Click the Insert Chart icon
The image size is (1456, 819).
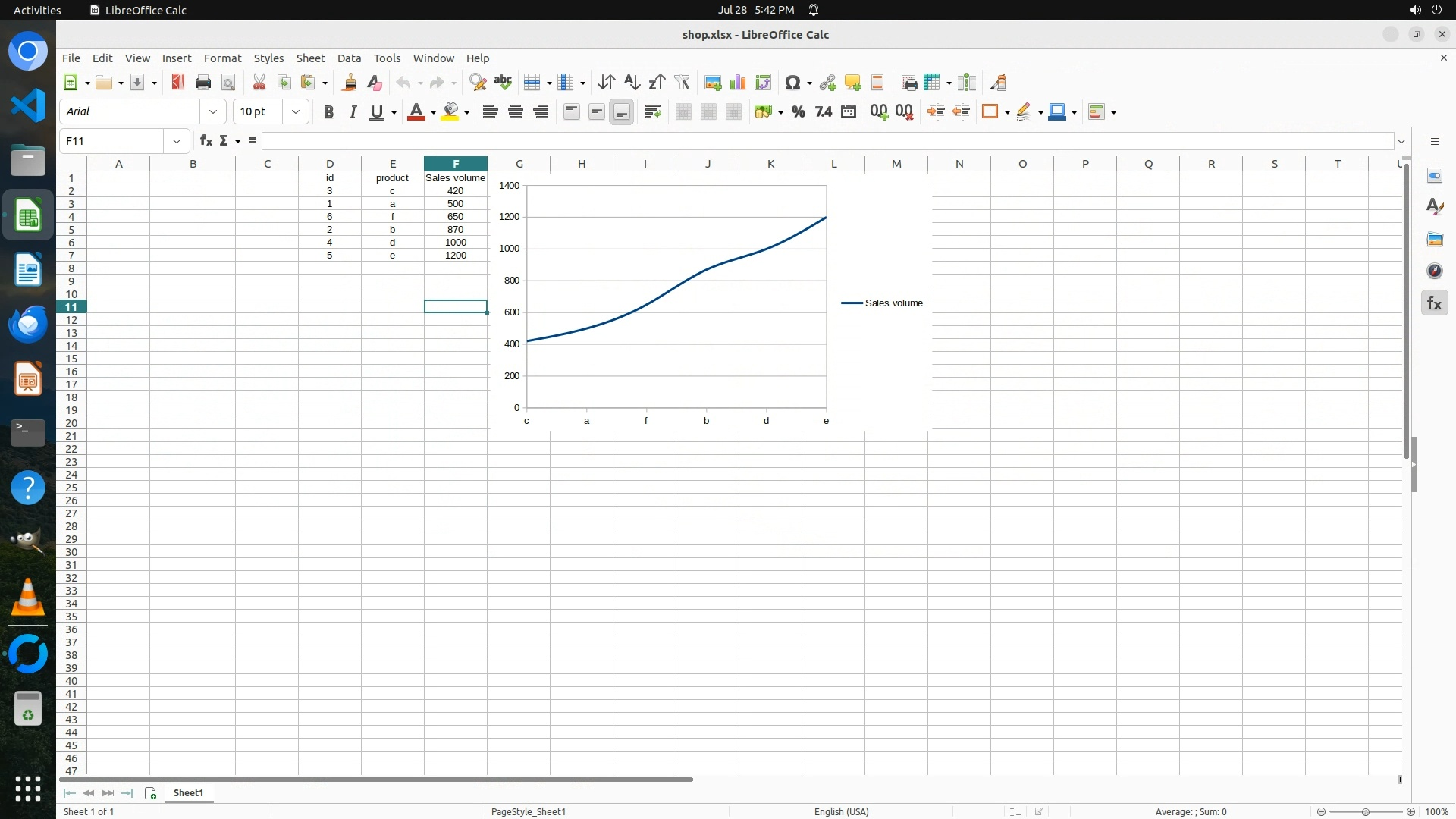(737, 83)
